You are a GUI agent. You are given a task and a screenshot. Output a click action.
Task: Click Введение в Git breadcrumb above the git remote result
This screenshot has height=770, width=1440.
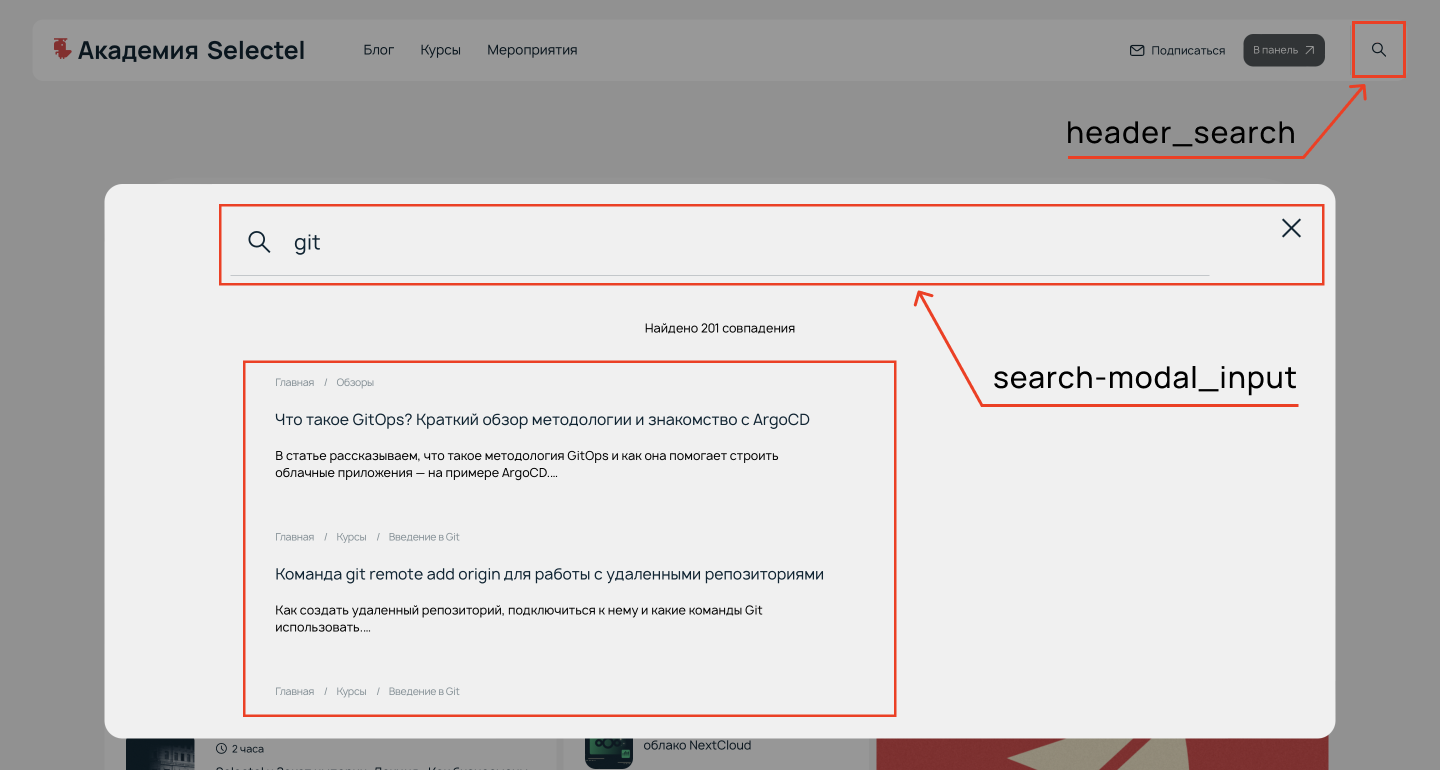pyautogui.click(x=424, y=537)
